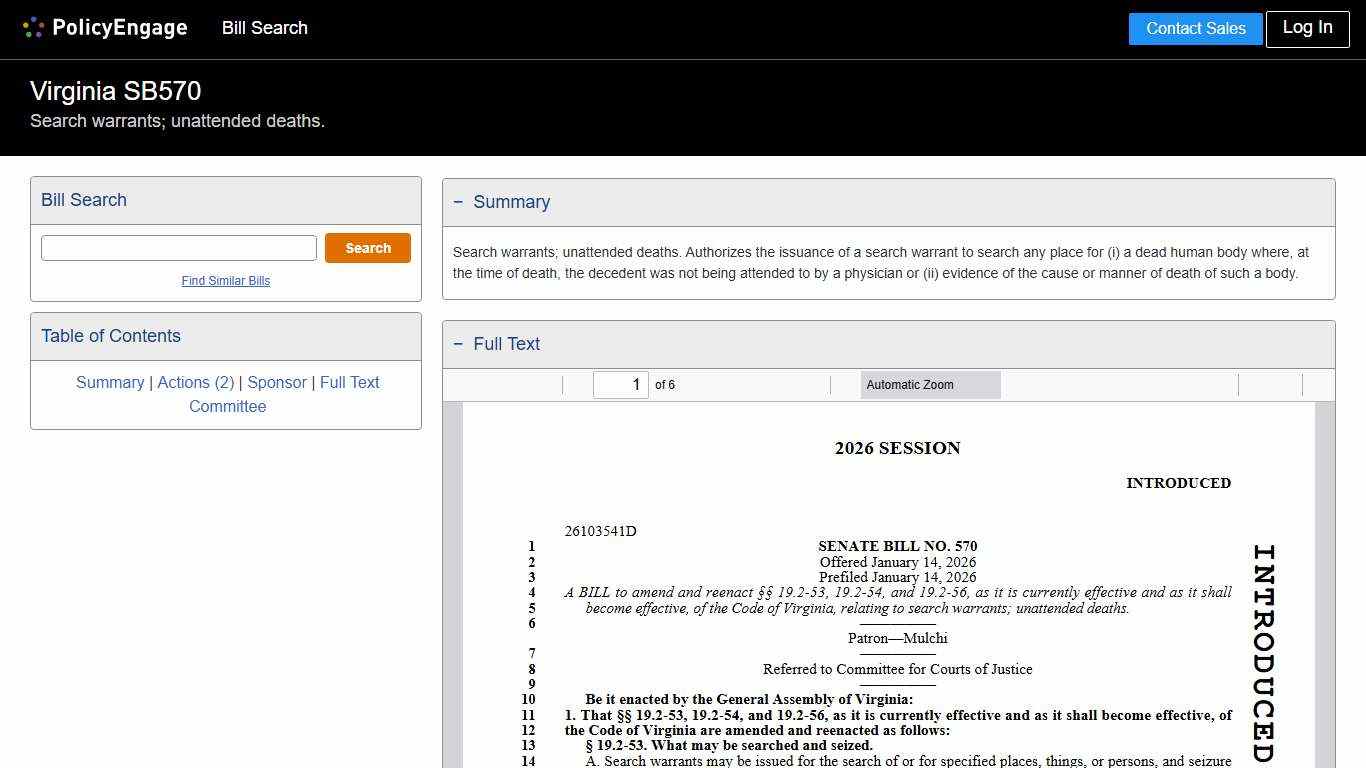Viewport: 1366px width, 768px height.
Task: Print the bill from the viewer toolbar
Action: coord(1255,385)
